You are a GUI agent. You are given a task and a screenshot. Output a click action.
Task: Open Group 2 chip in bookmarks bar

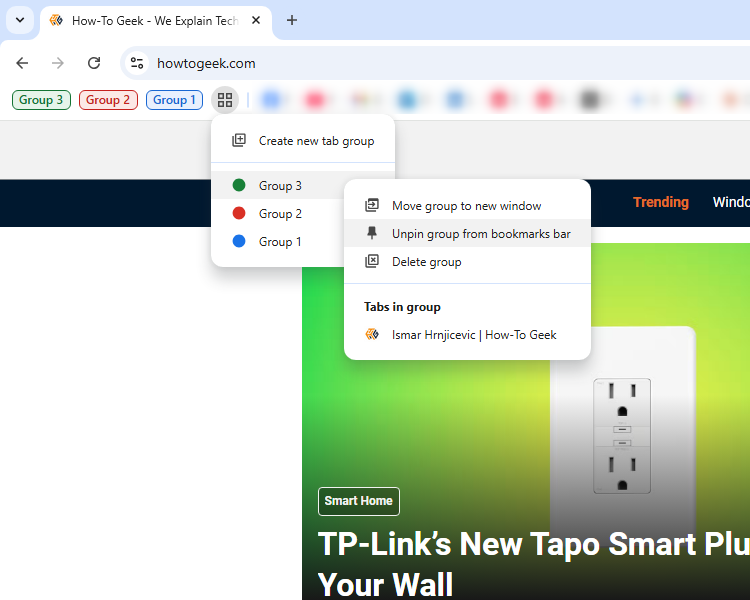point(108,100)
